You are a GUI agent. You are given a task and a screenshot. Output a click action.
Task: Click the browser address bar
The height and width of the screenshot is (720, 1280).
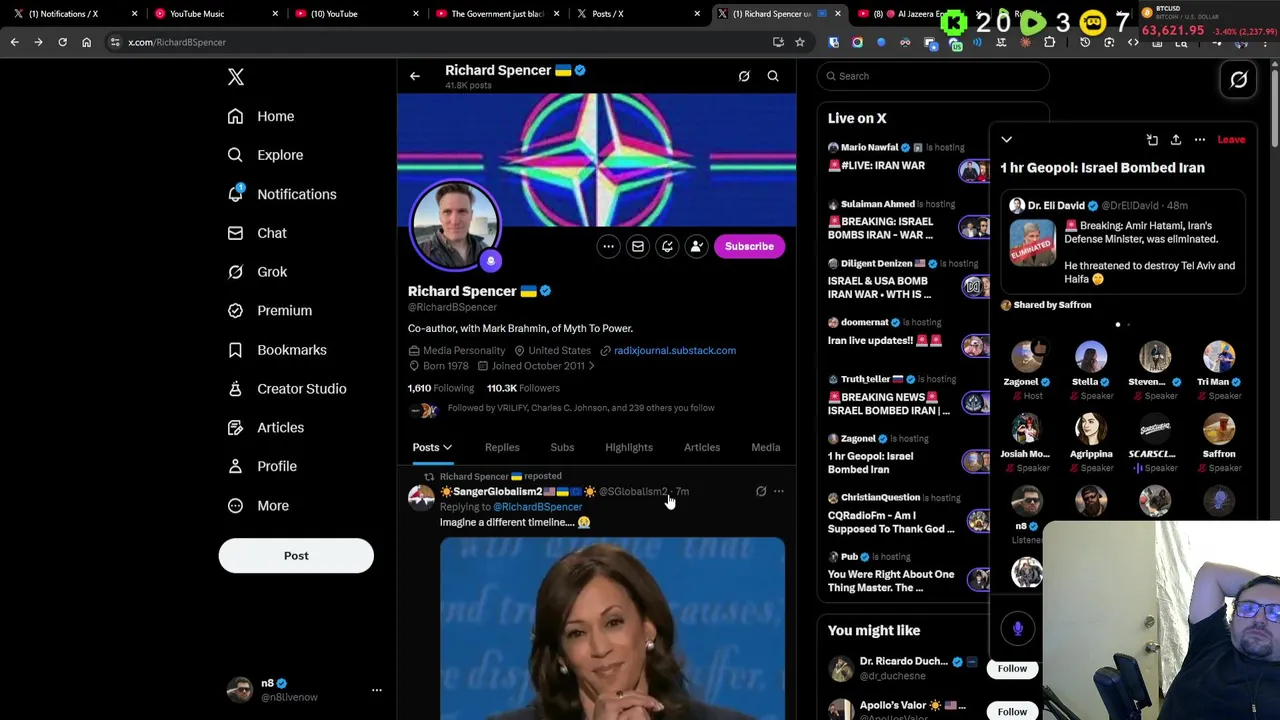point(440,42)
